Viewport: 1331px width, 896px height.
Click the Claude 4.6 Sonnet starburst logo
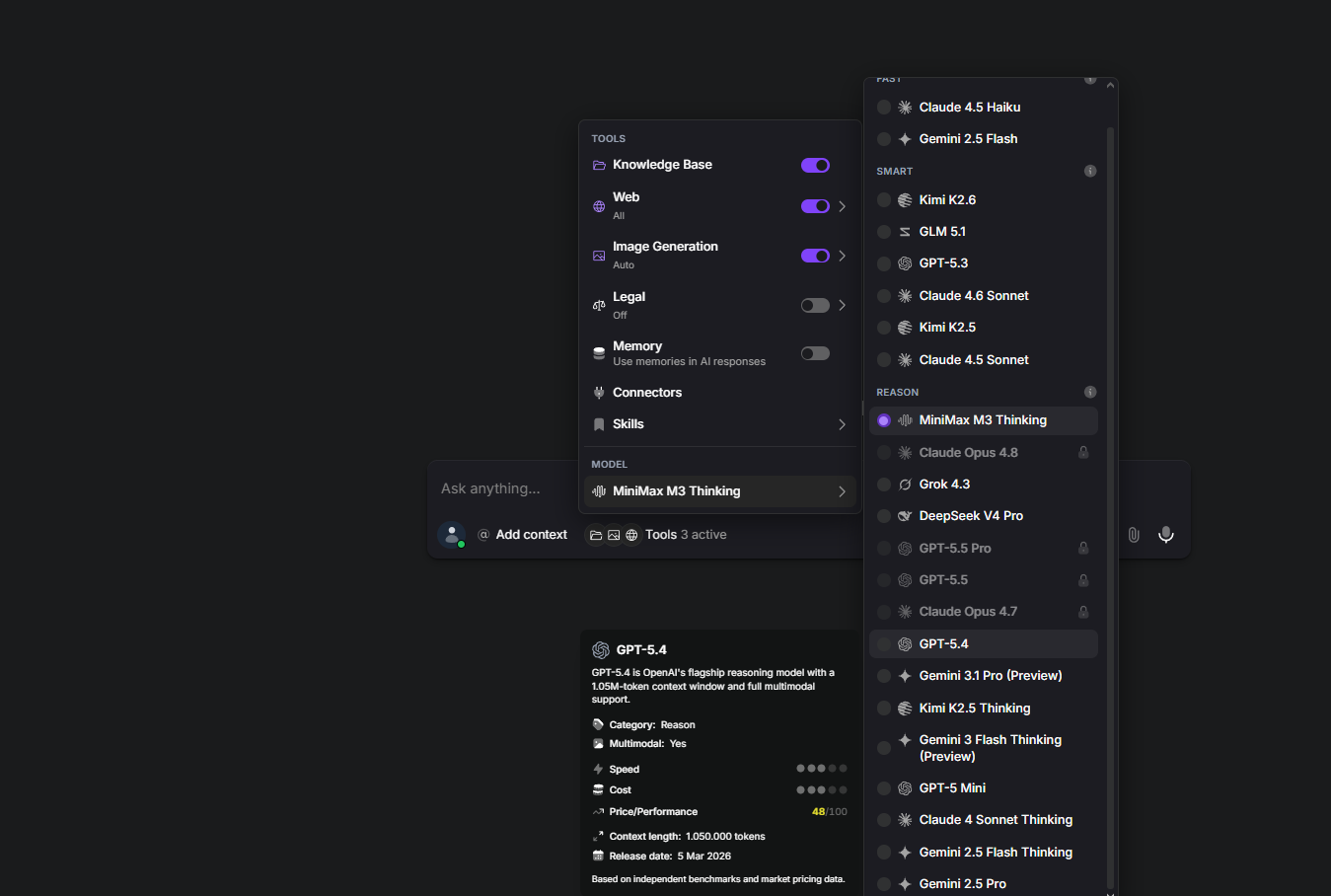click(905, 296)
